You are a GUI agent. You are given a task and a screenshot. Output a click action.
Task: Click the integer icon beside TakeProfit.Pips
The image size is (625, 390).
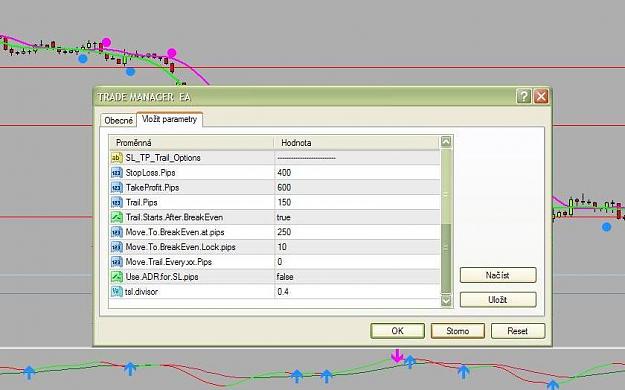click(x=116, y=187)
